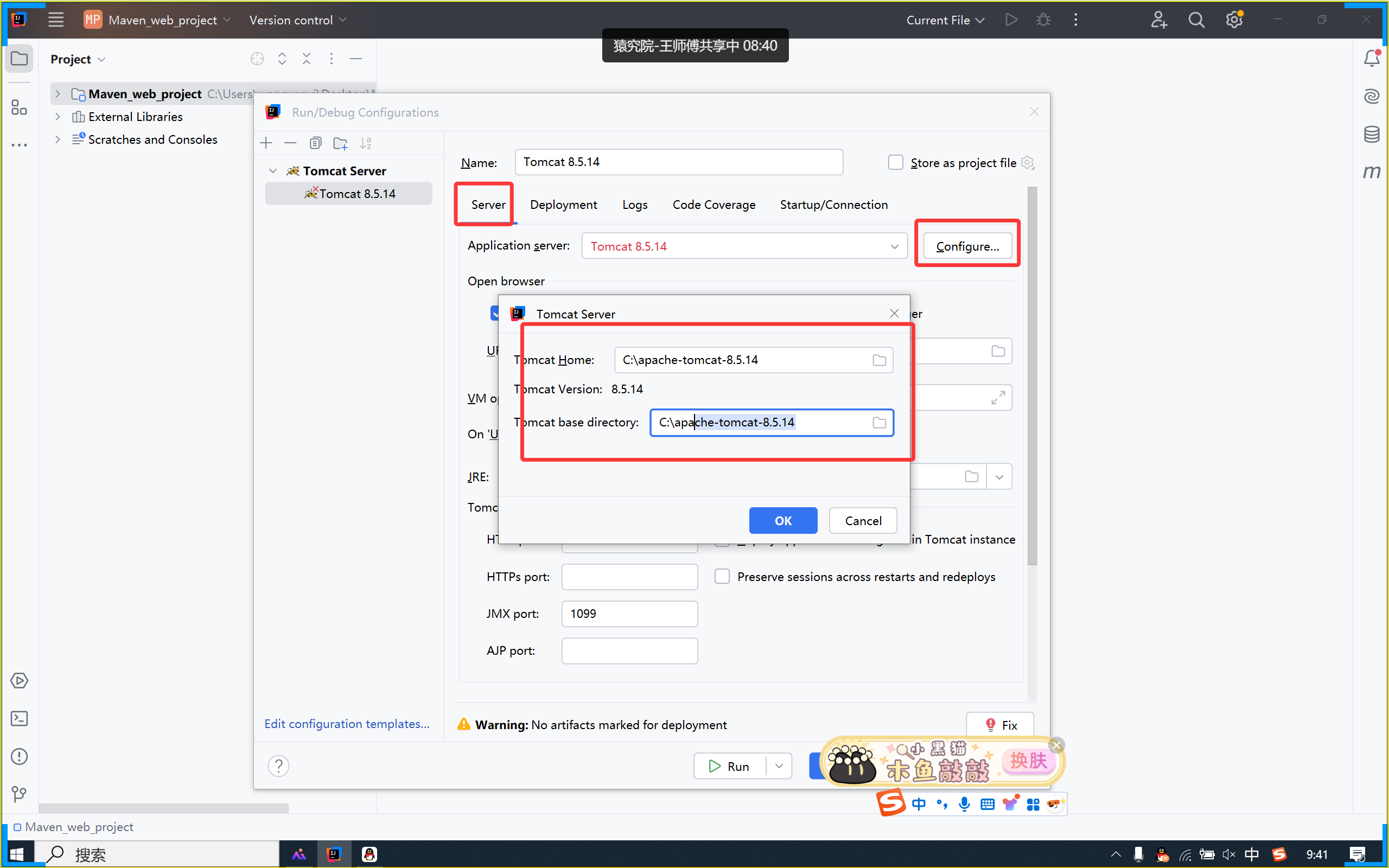Open the Notifications bell icon
The image size is (1389, 868).
click(1372, 58)
